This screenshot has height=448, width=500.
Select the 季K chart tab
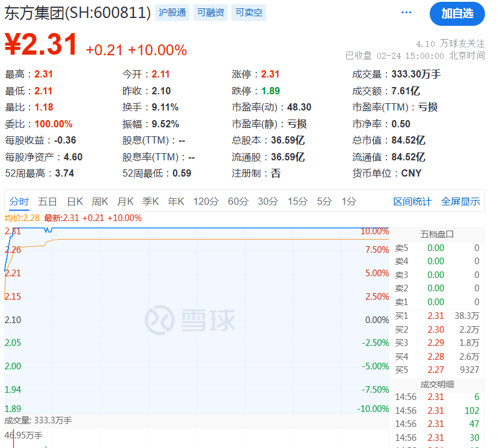[x=150, y=201]
